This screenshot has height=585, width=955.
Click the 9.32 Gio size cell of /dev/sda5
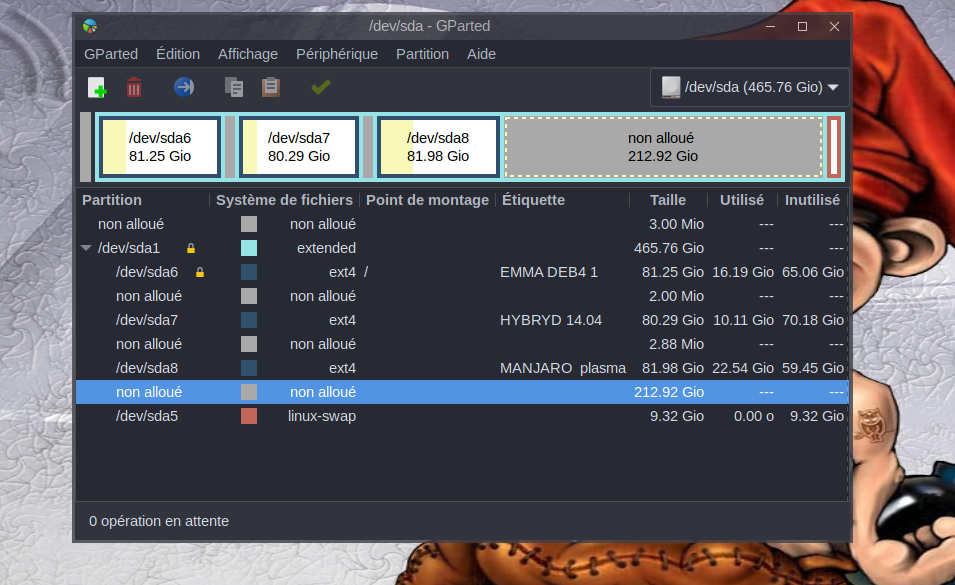pos(677,416)
